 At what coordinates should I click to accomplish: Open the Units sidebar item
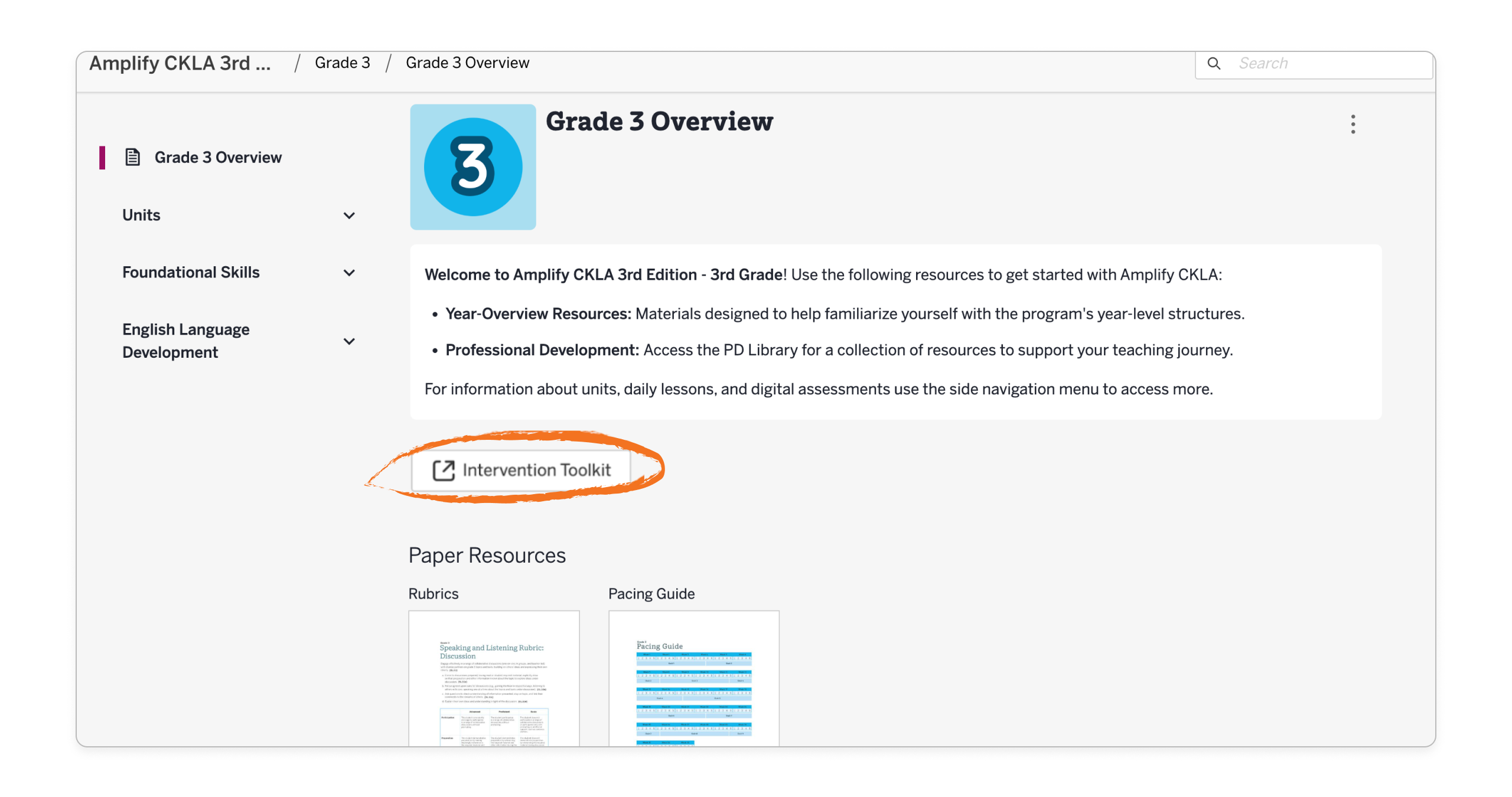pos(141,215)
